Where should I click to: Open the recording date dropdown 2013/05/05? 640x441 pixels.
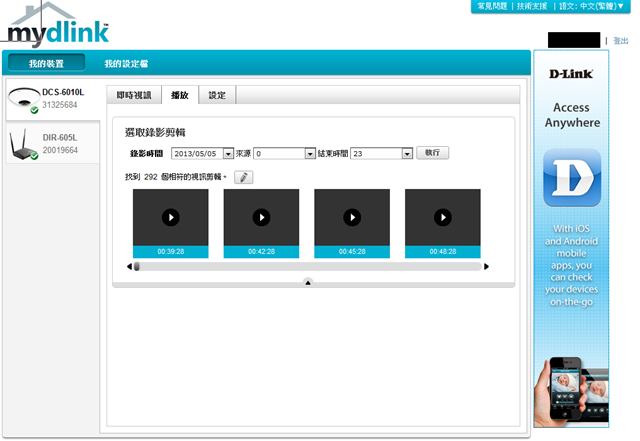coord(202,154)
